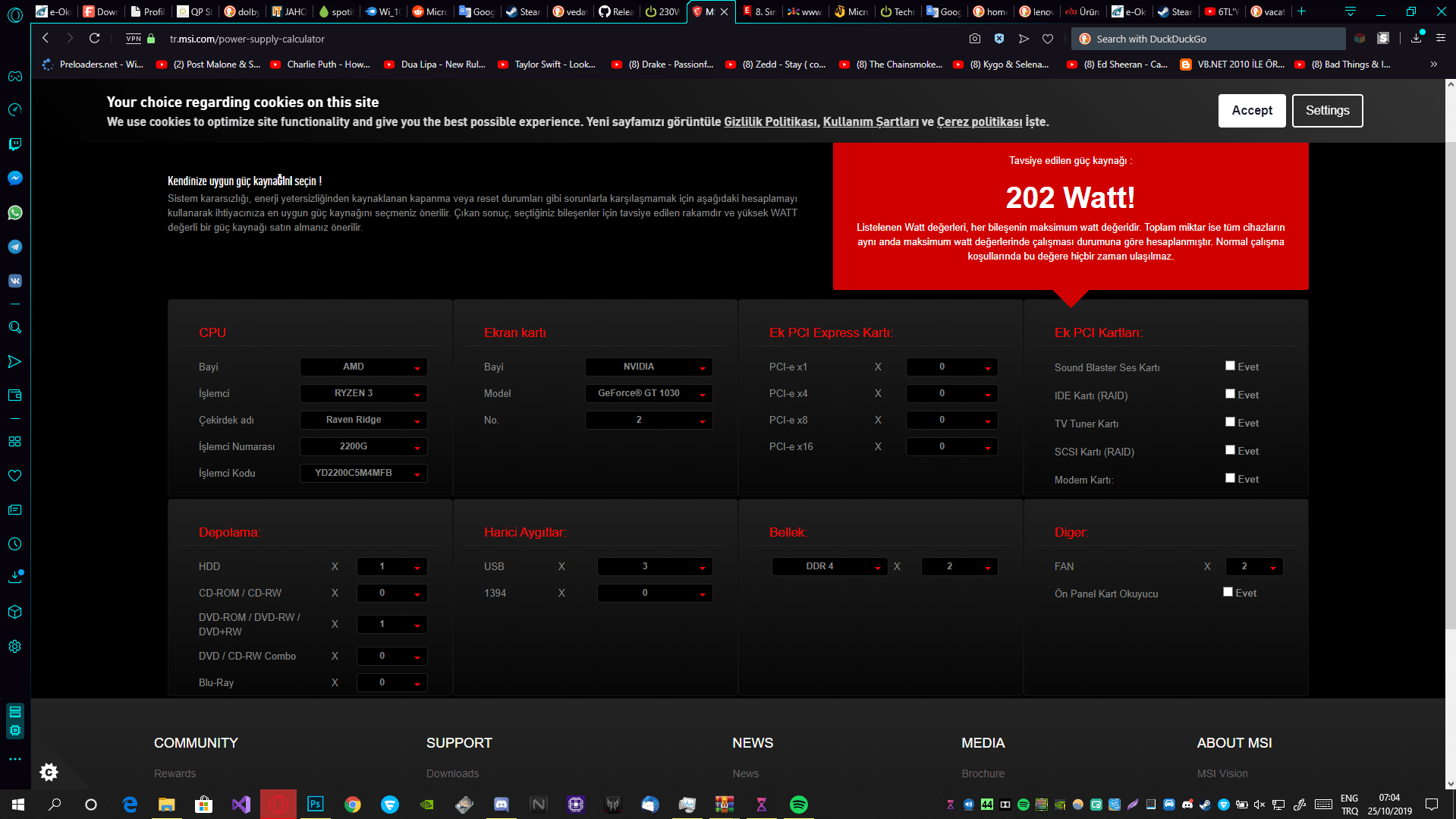Open the Charlie Puth bookmark
Image resolution: width=1456 pixels, height=819 pixels.
click(320, 65)
